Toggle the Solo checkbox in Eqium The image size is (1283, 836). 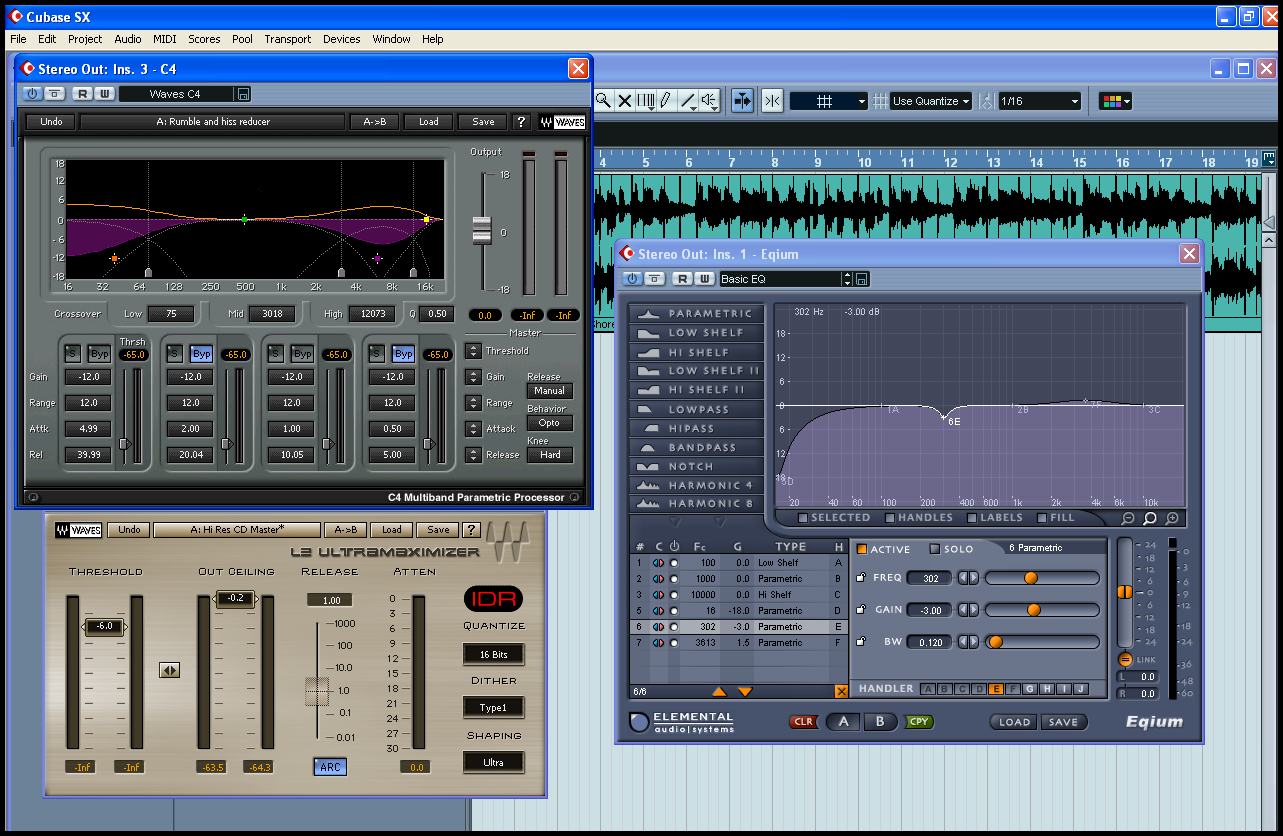(x=935, y=549)
